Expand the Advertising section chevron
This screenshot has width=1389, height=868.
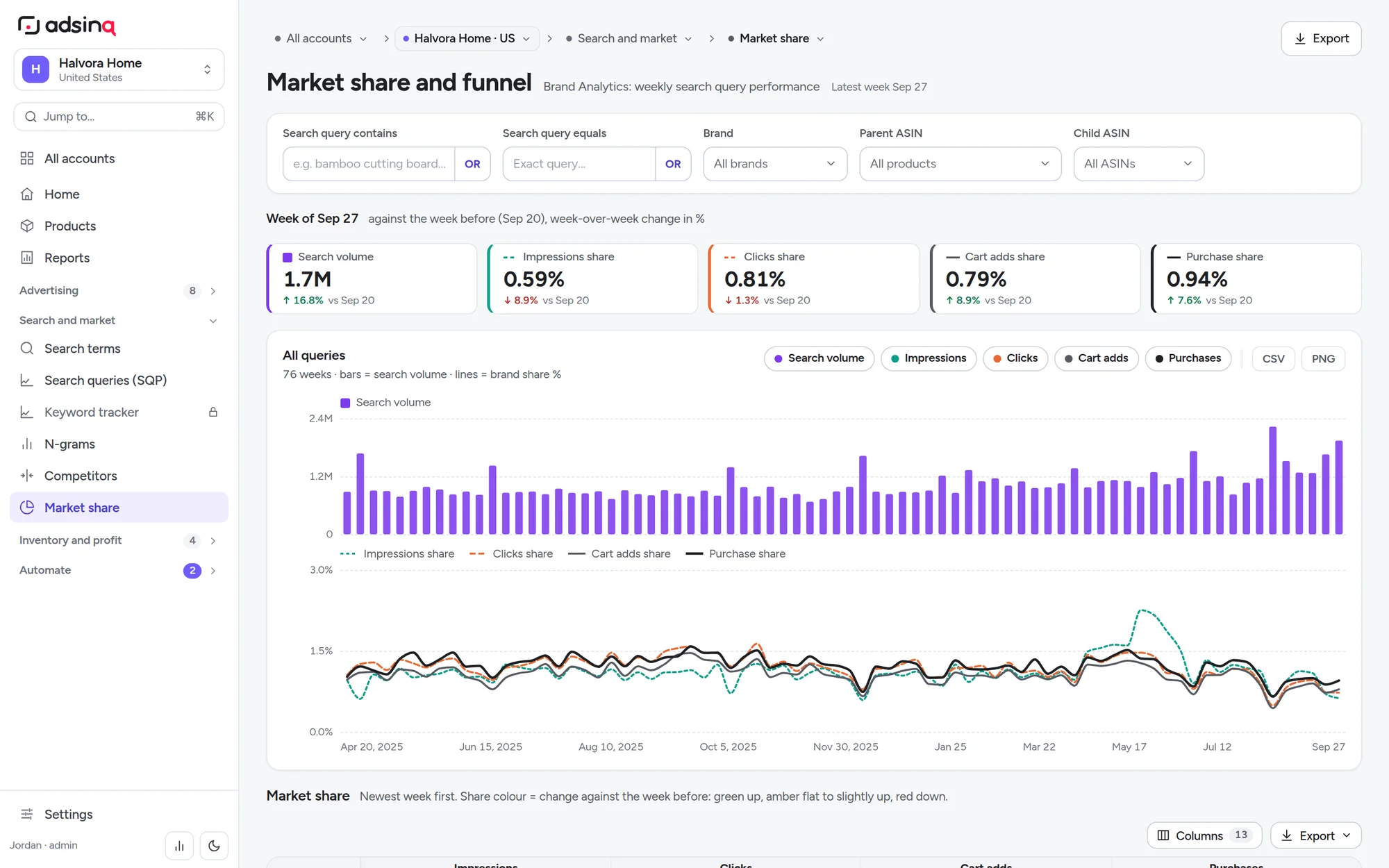pyautogui.click(x=213, y=291)
